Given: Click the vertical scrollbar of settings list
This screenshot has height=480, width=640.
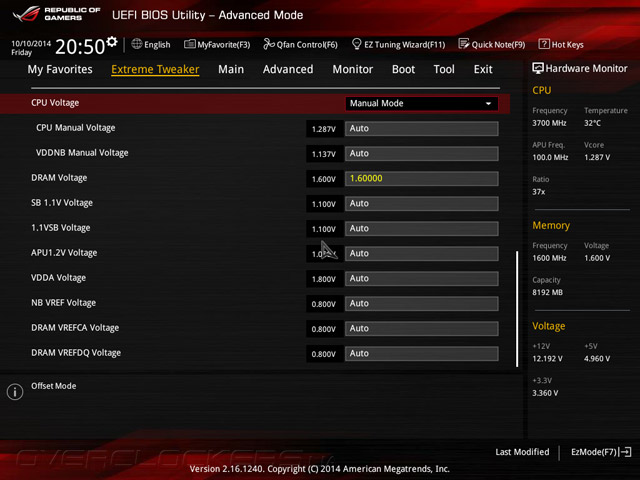Looking at the screenshot, I should pos(517,309).
